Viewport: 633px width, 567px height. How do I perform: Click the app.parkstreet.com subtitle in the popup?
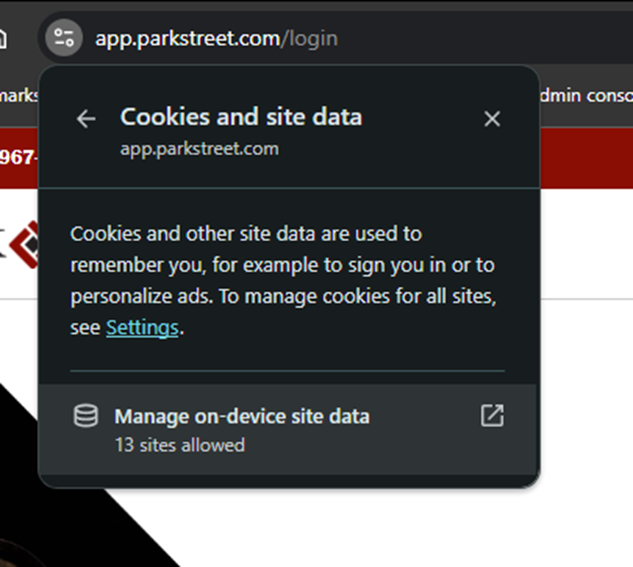point(199,149)
